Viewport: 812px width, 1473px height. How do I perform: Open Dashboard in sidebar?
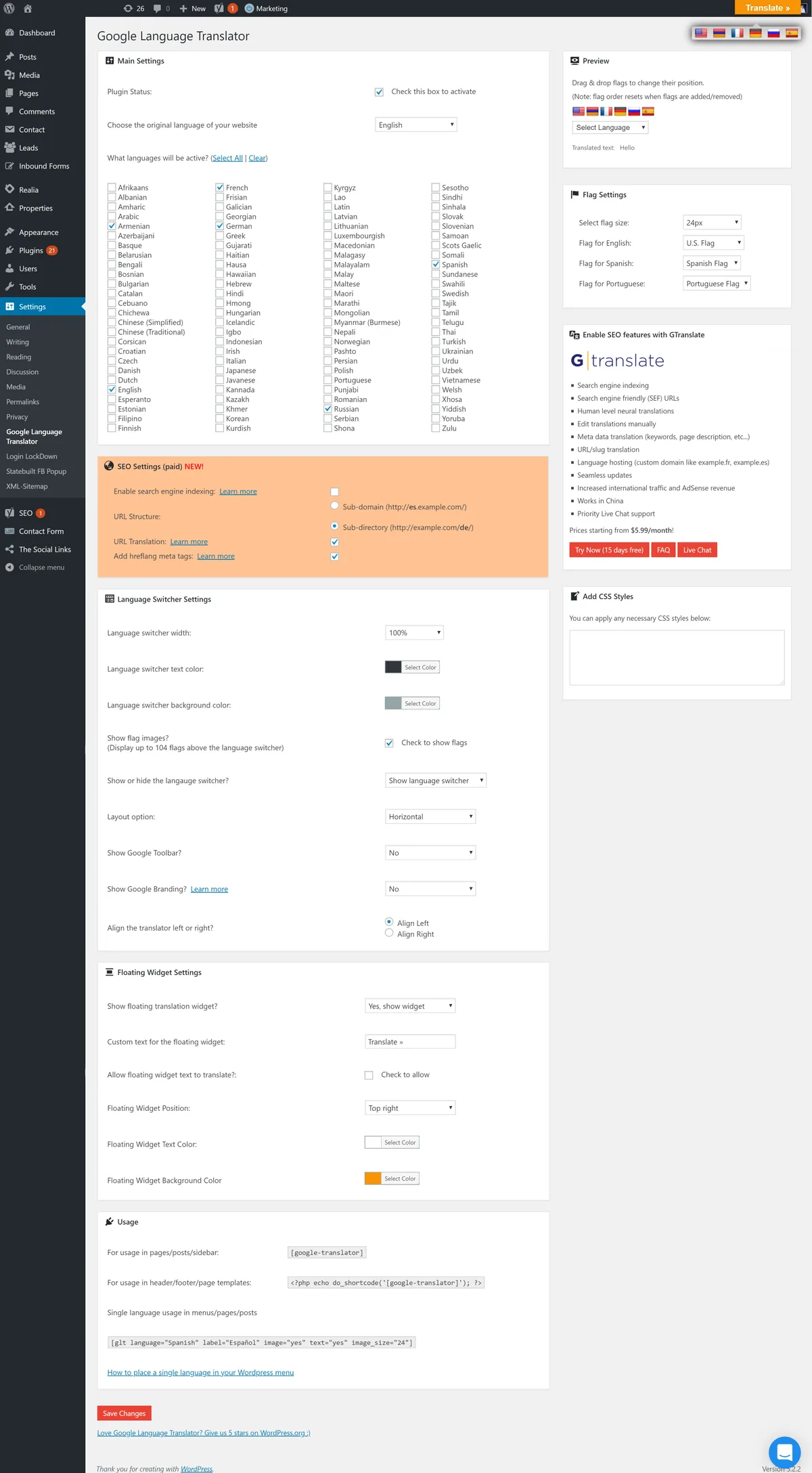tap(37, 32)
